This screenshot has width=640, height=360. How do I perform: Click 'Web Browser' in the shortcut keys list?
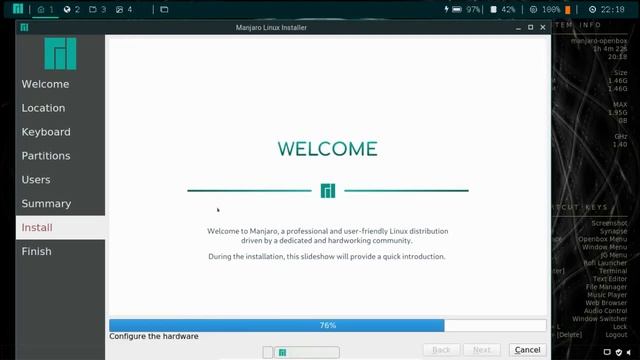[x=606, y=303]
